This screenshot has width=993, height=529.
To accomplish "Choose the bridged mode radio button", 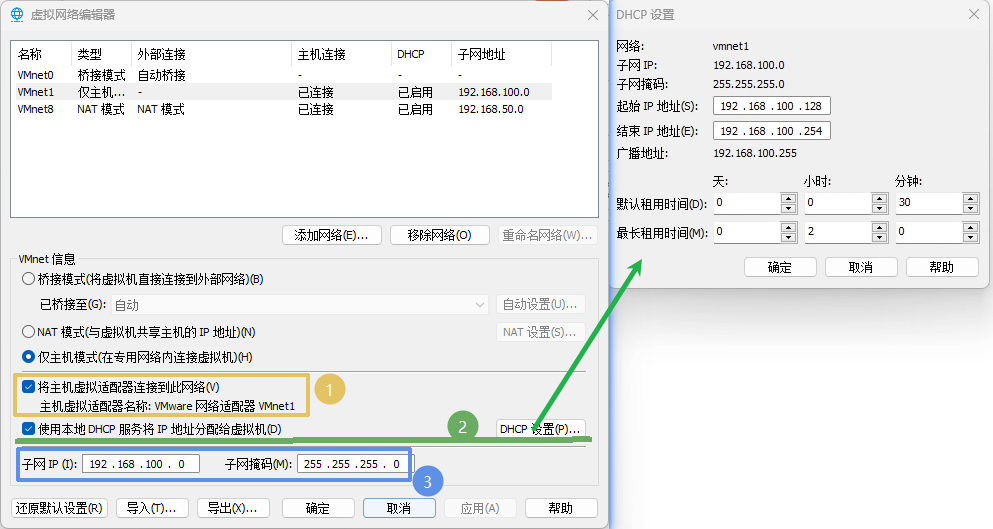I will [29, 279].
